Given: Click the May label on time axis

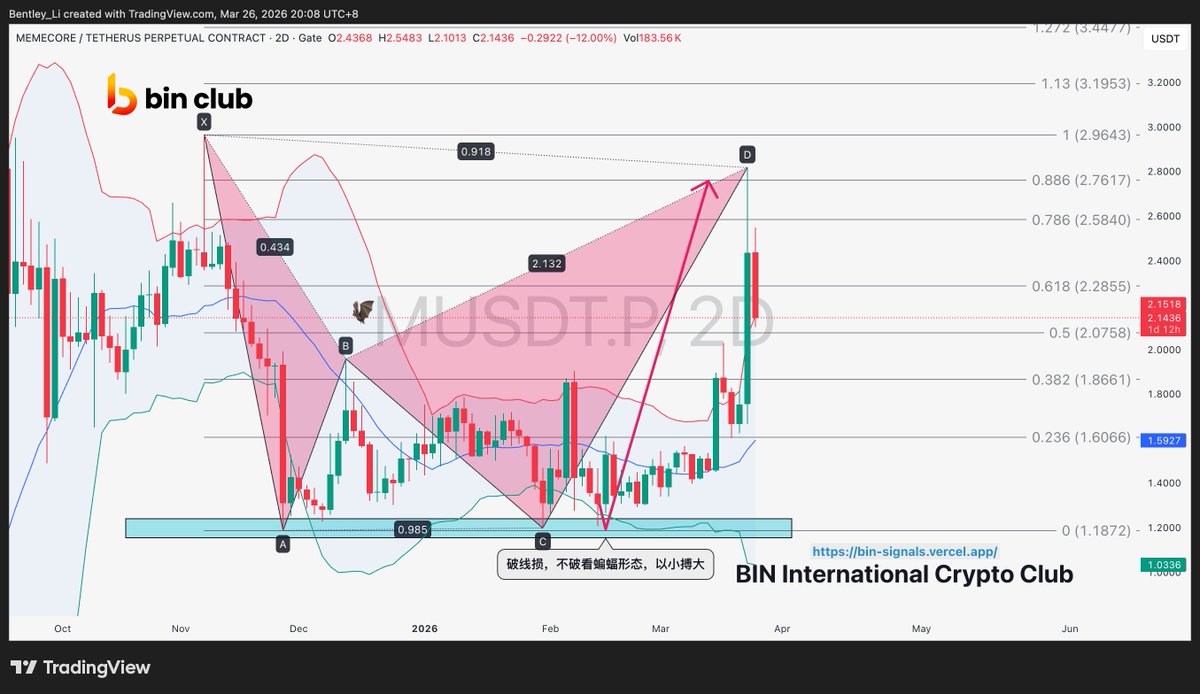Looking at the screenshot, I should [x=921, y=629].
